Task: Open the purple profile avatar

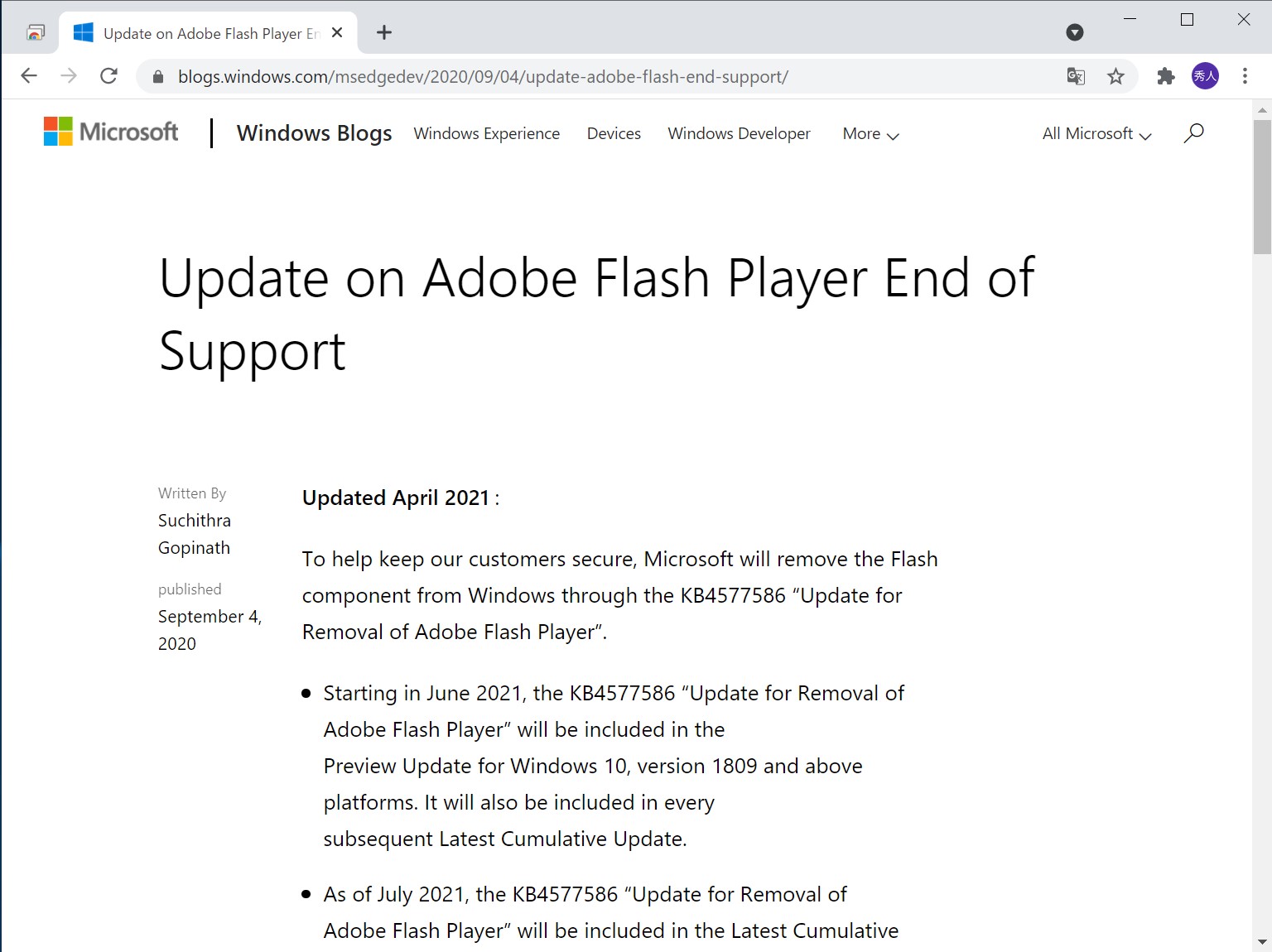Action: [1205, 76]
